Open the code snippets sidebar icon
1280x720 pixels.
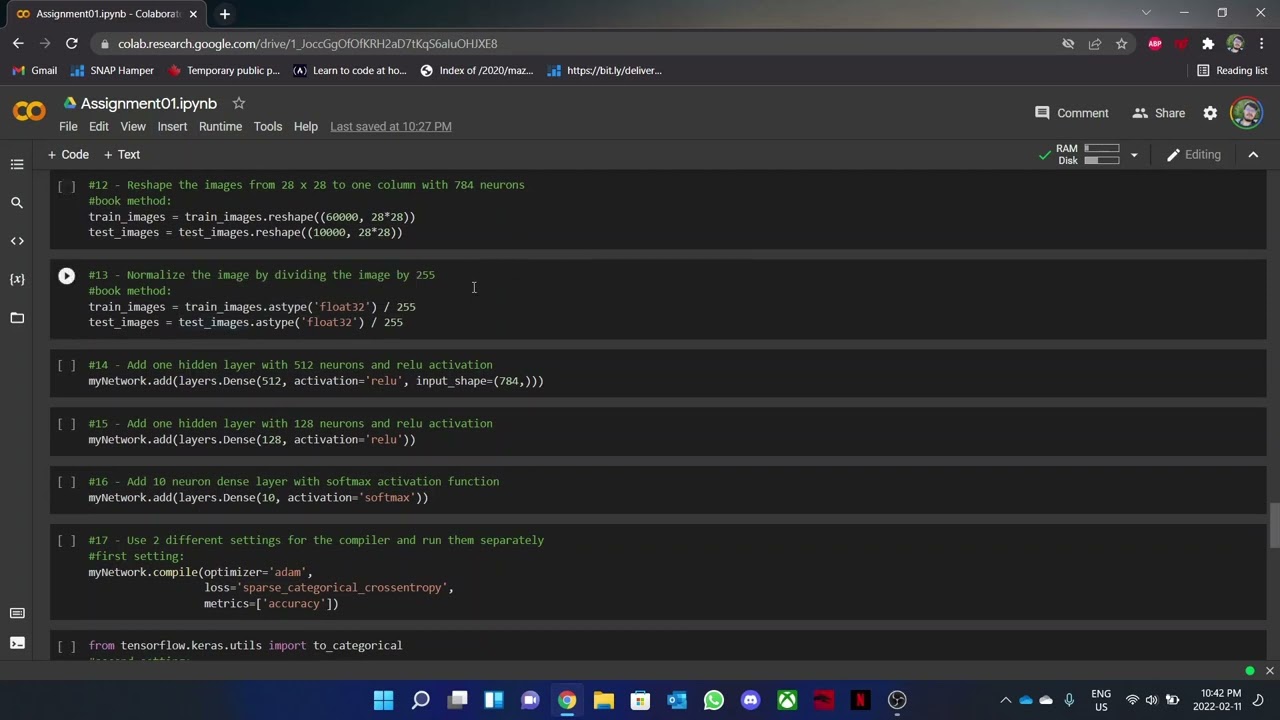[17, 241]
